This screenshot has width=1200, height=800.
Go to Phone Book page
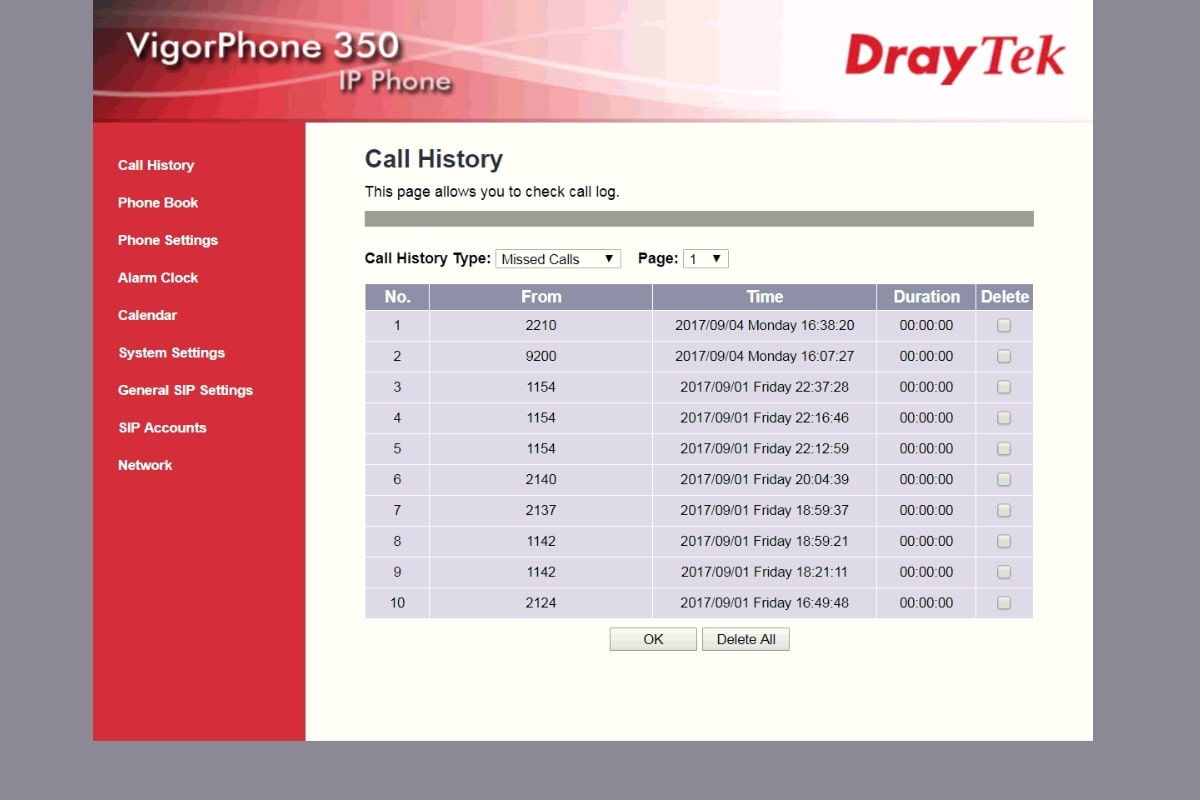pos(158,202)
